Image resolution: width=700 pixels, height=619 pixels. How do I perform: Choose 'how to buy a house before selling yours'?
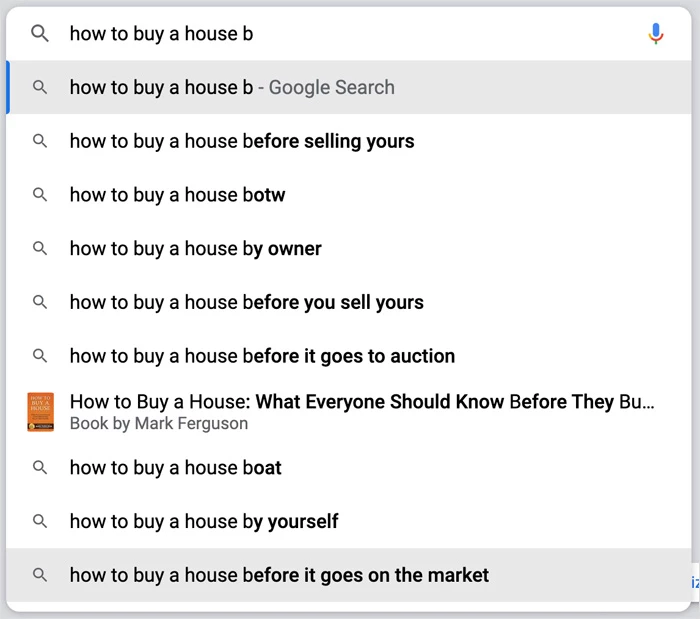242,141
